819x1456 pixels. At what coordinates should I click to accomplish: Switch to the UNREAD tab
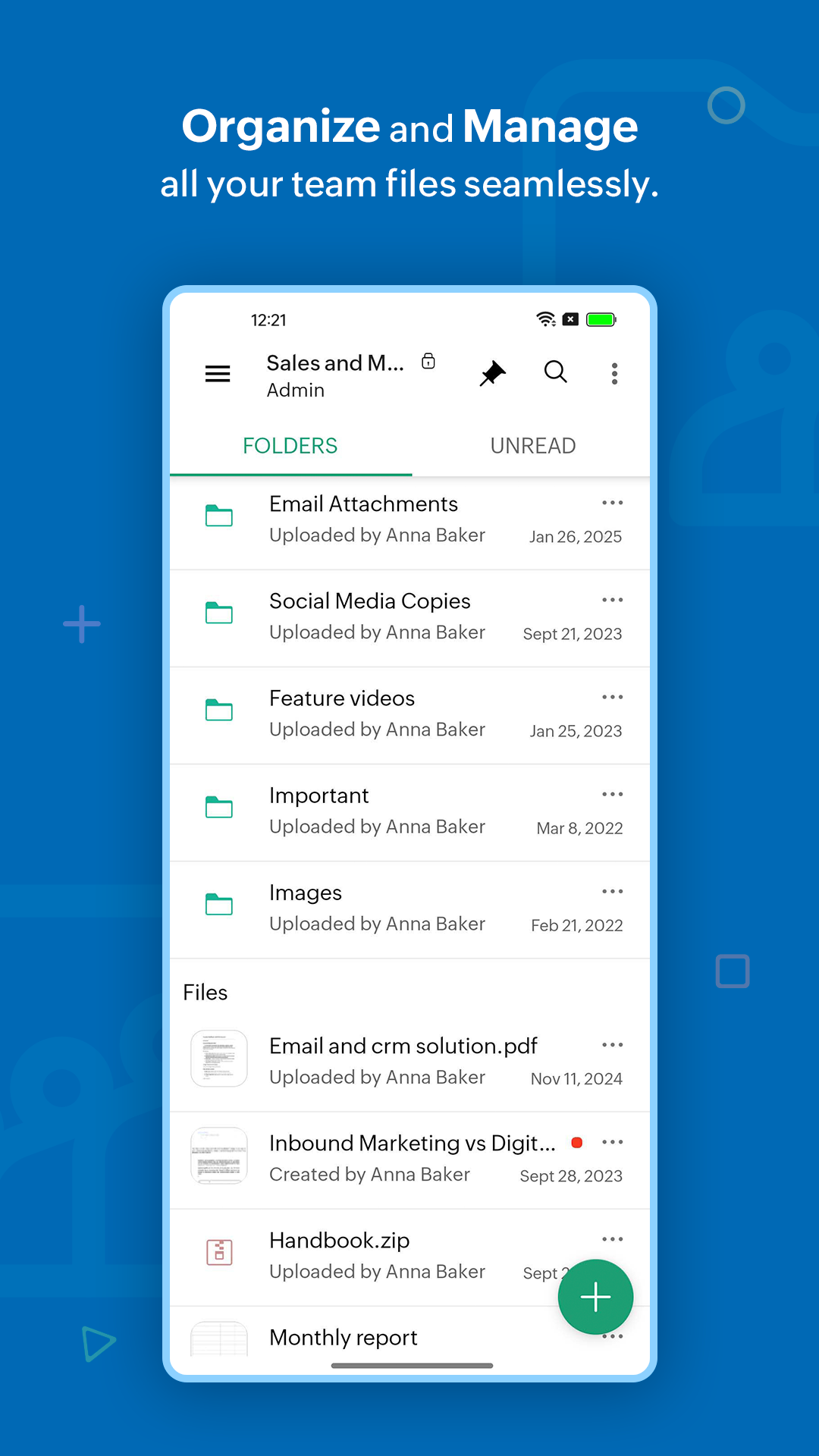[532, 446]
